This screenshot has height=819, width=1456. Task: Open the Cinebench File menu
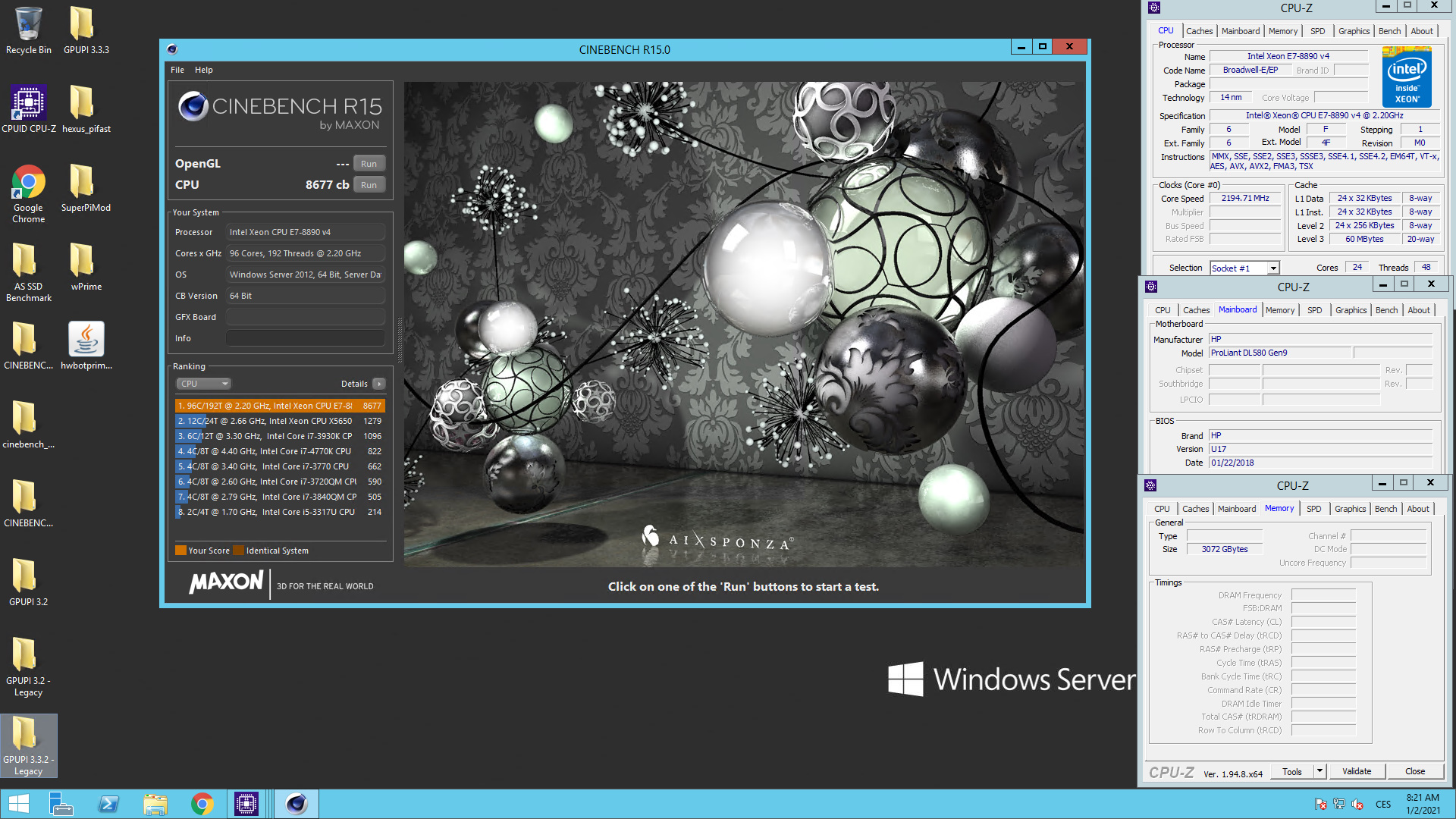(x=177, y=70)
